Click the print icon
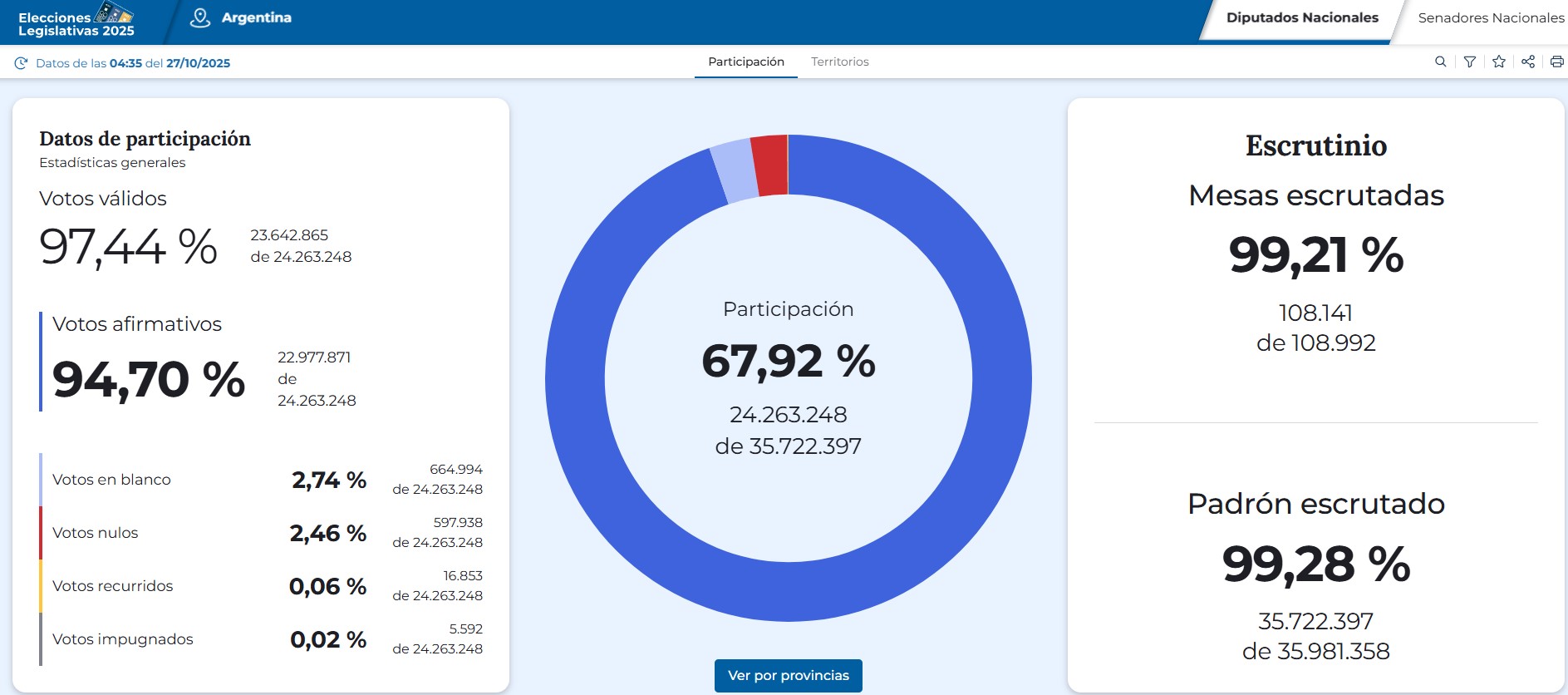 click(x=1556, y=62)
